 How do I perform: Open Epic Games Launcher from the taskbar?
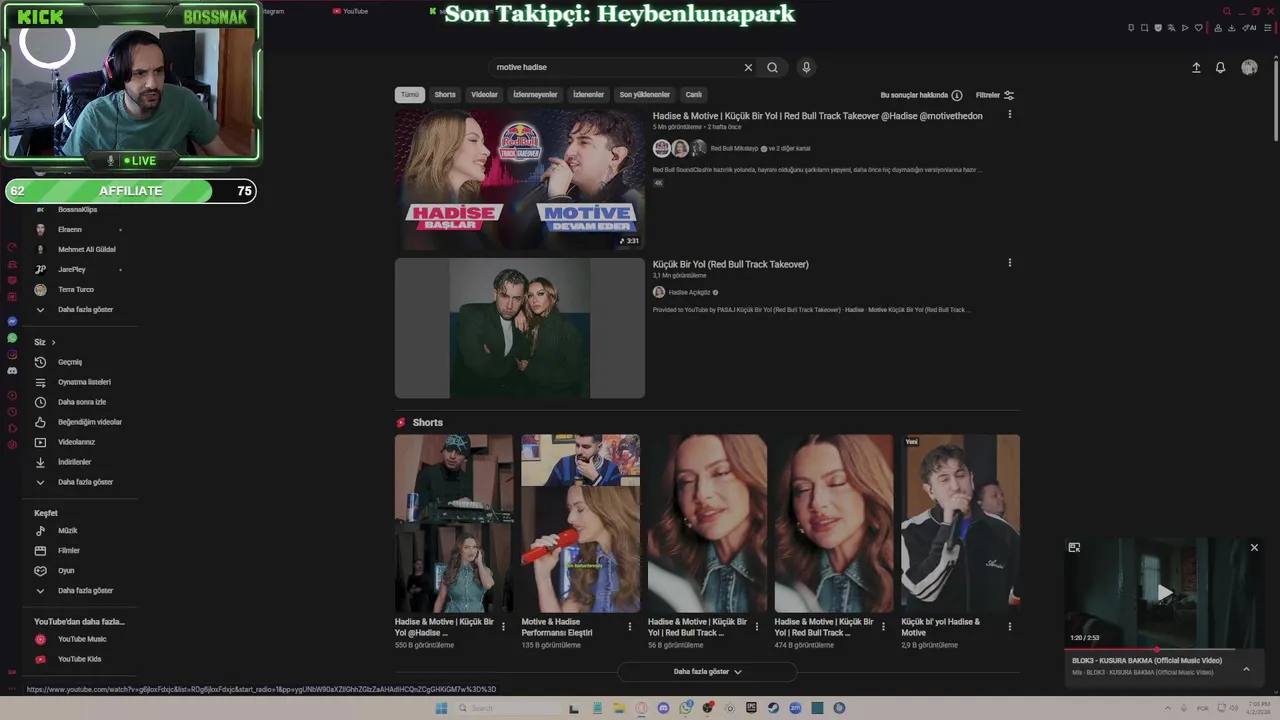click(751, 708)
